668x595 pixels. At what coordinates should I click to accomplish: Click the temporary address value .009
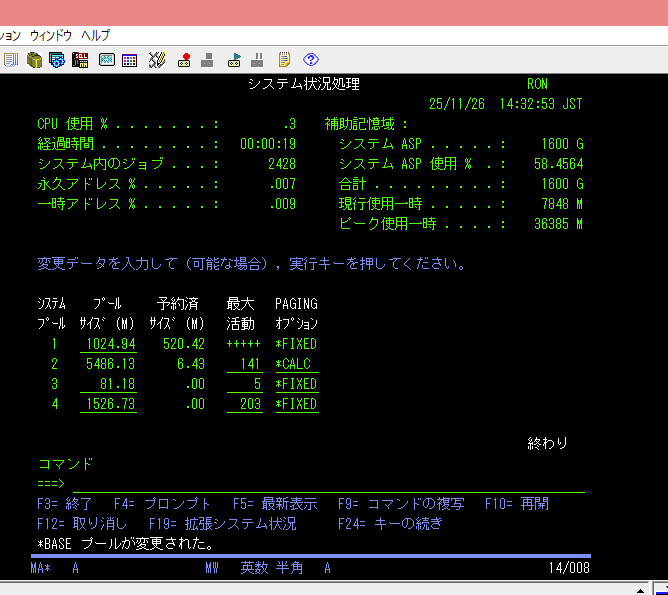[282, 204]
